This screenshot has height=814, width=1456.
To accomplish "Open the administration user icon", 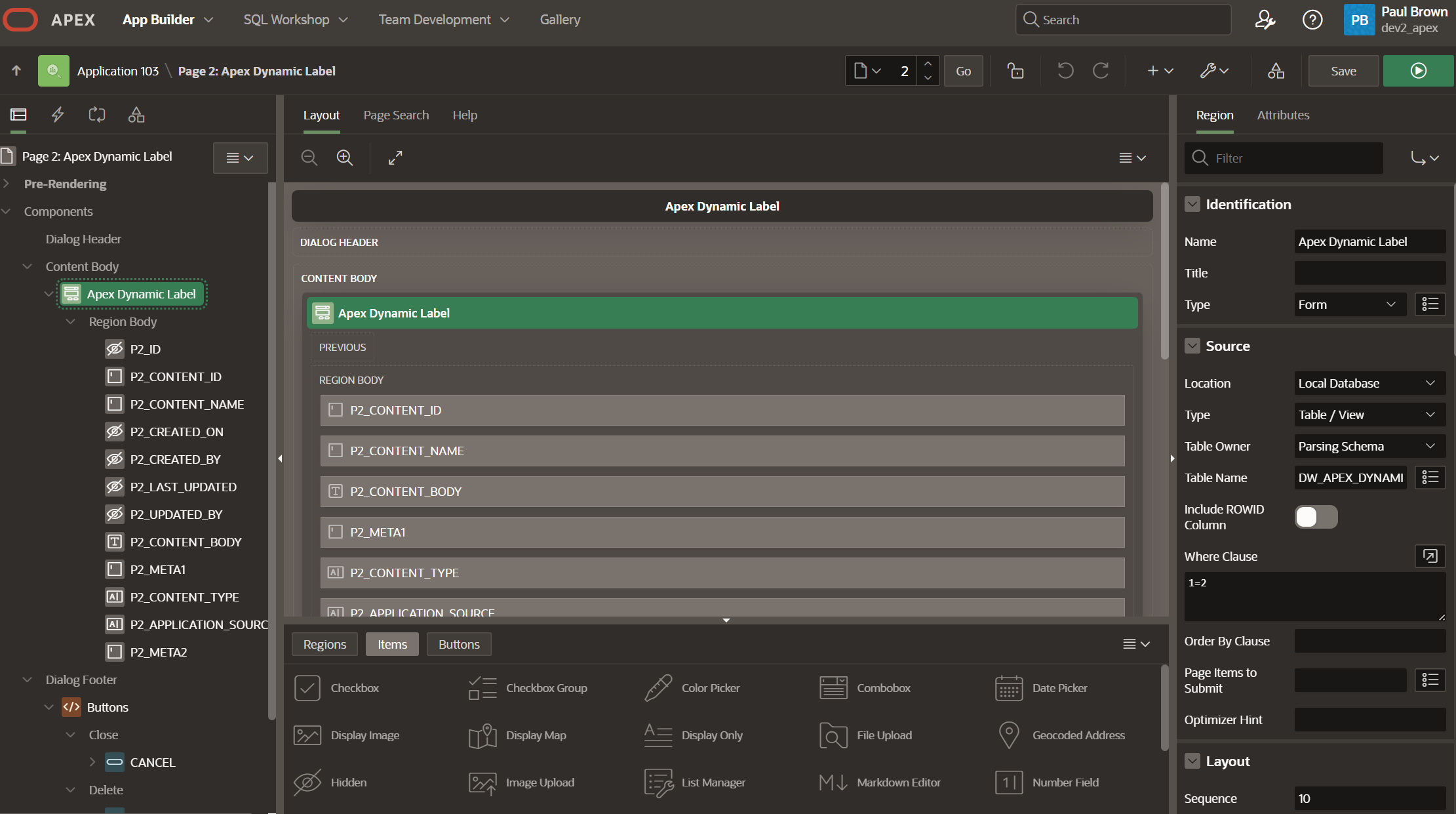I will point(1265,20).
